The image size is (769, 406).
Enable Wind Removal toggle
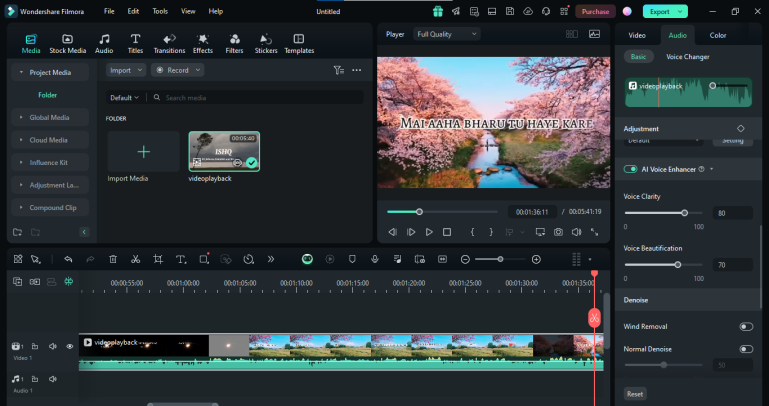tap(745, 326)
